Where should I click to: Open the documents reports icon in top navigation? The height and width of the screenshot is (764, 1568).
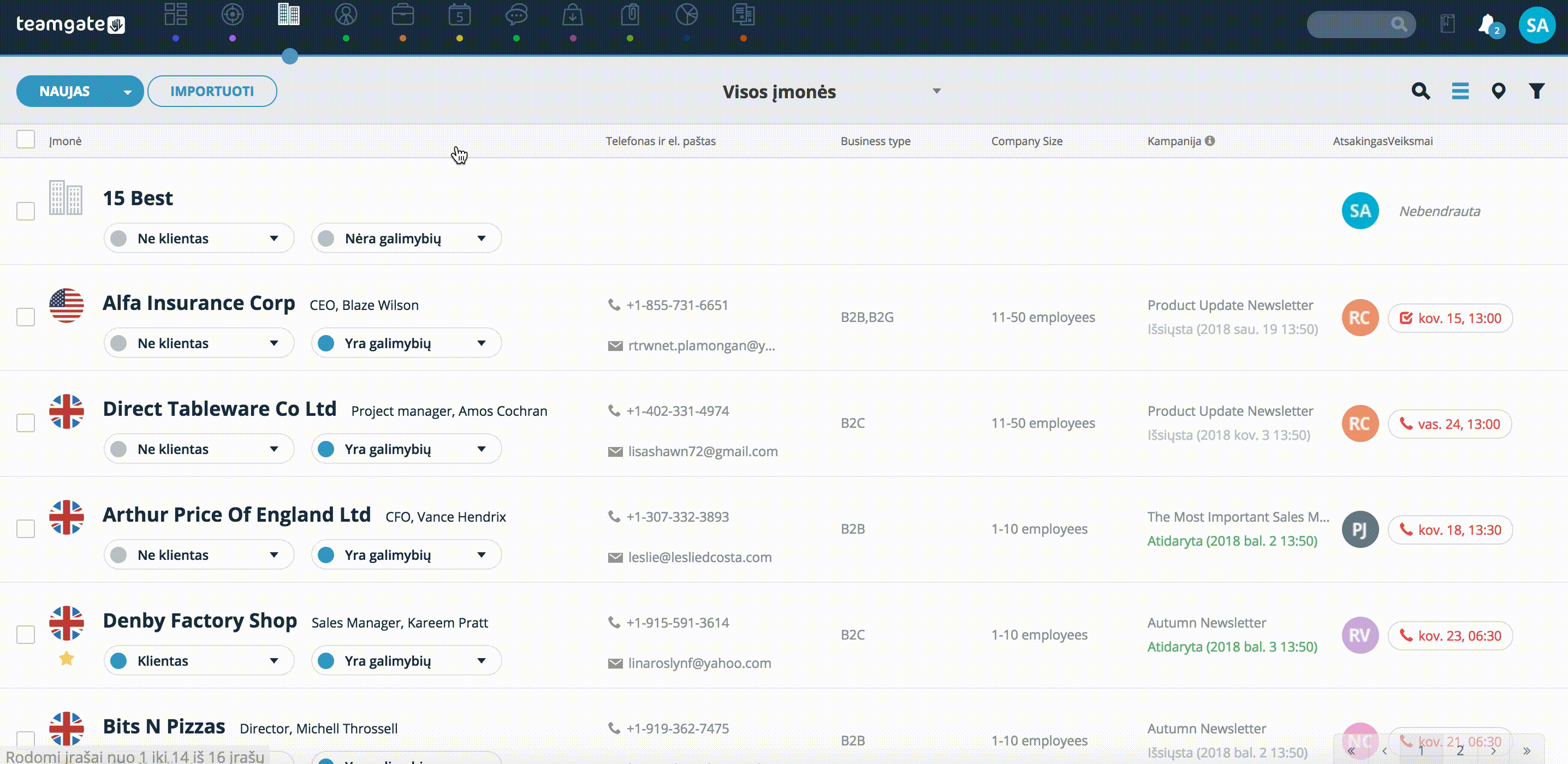pos(743,15)
